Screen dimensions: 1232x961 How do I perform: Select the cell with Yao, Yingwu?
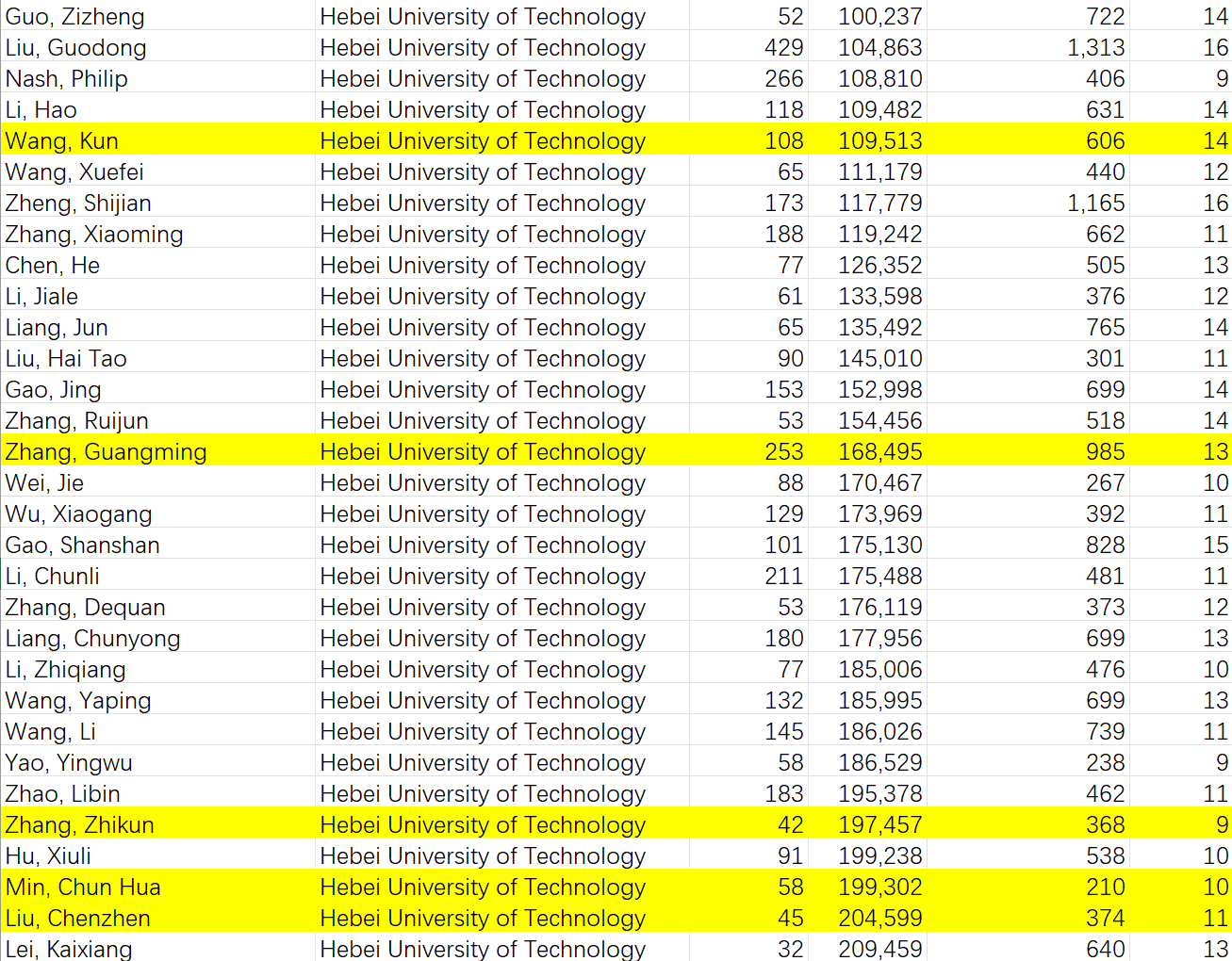tap(69, 763)
